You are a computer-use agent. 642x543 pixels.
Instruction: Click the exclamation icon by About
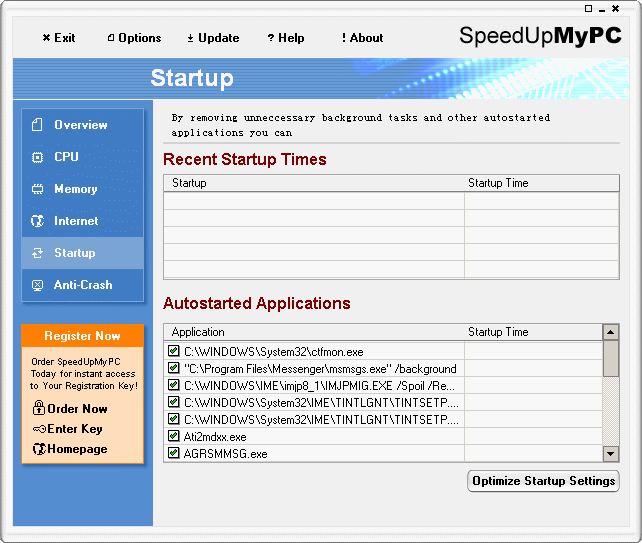click(344, 38)
